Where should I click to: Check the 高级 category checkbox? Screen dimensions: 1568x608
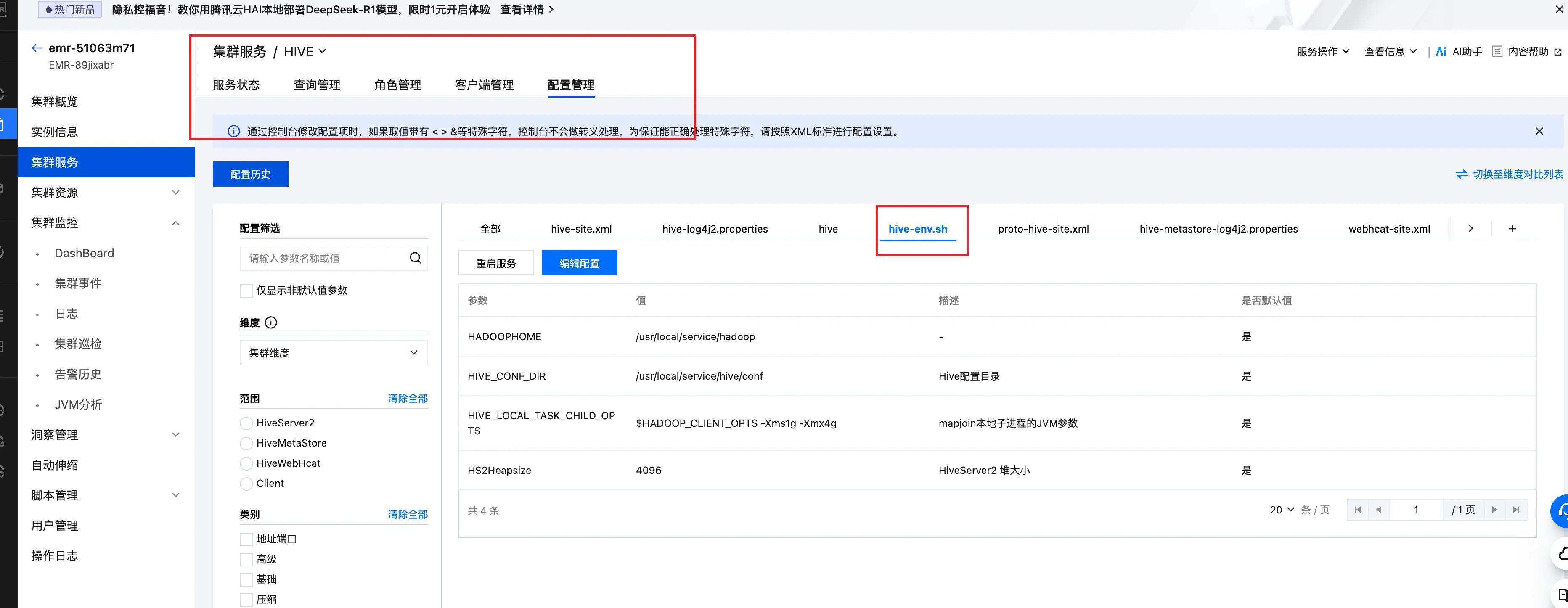(246, 559)
